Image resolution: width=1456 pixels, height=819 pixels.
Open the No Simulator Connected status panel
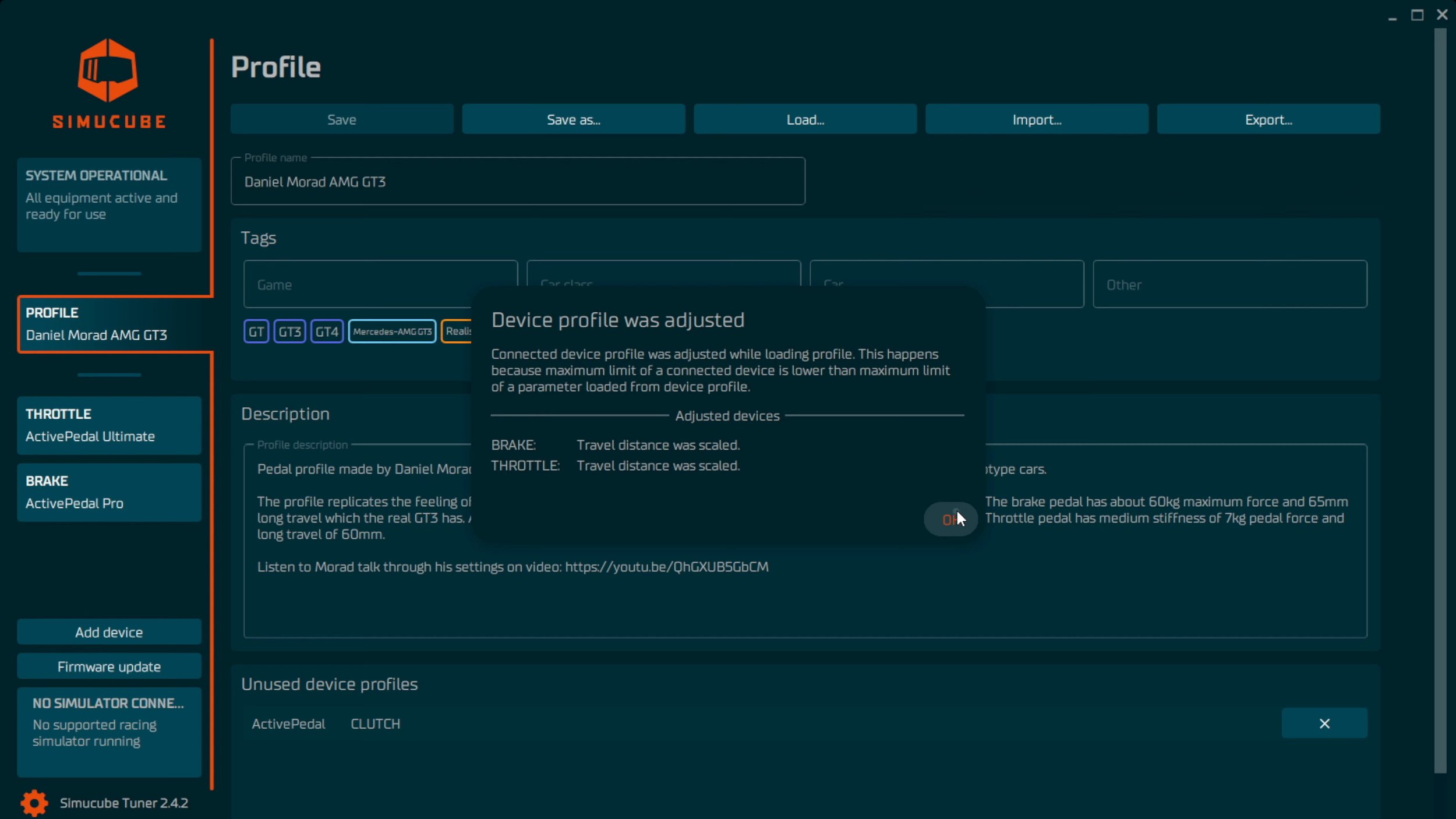click(x=109, y=732)
